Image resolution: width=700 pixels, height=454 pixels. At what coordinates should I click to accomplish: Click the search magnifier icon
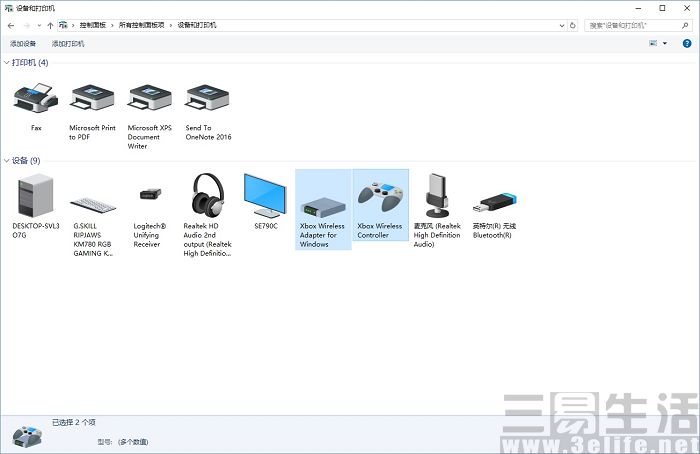point(685,25)
